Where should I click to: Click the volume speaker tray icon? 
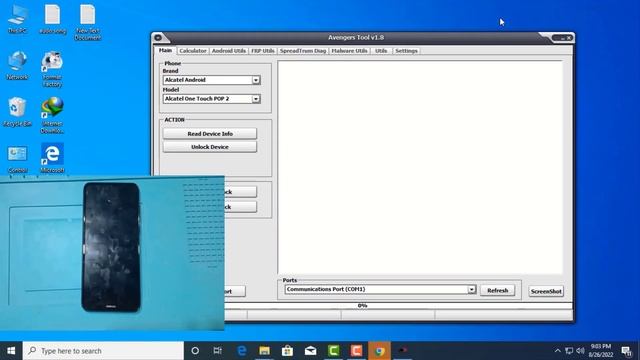[580, 351]
